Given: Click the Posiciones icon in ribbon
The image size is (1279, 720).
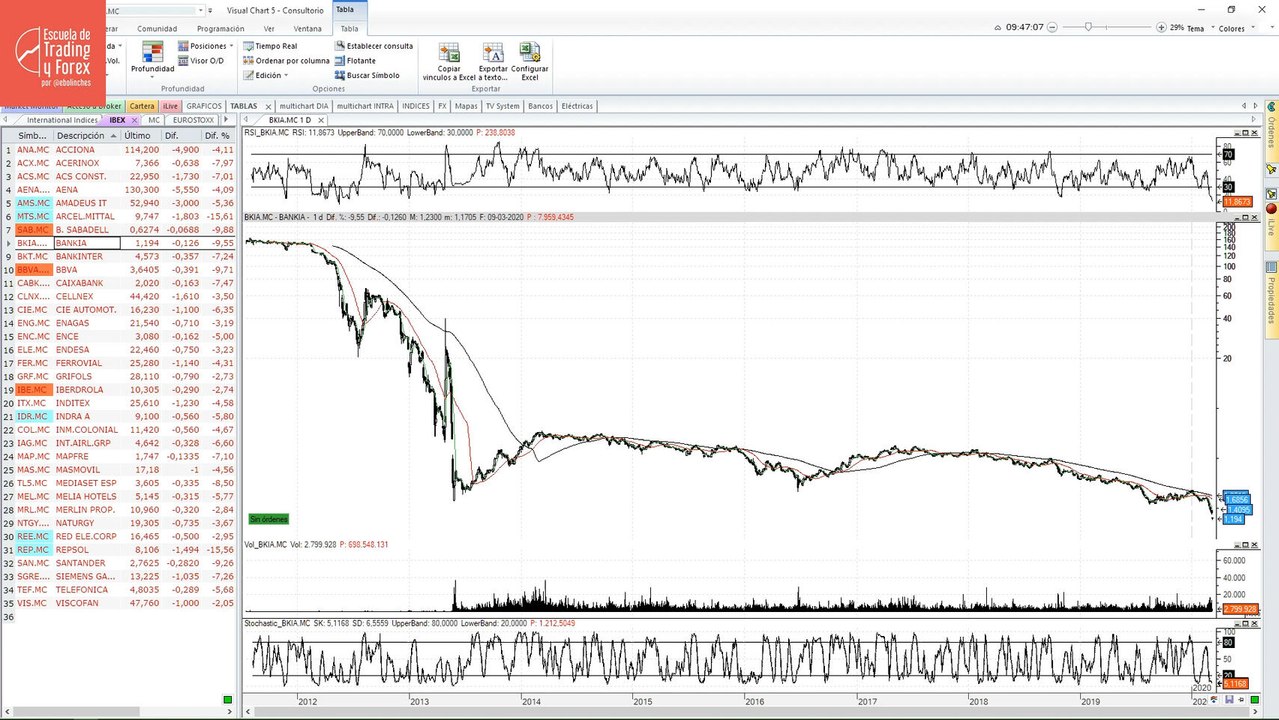Looking at the screenshot, I should [x=184, y=46].
